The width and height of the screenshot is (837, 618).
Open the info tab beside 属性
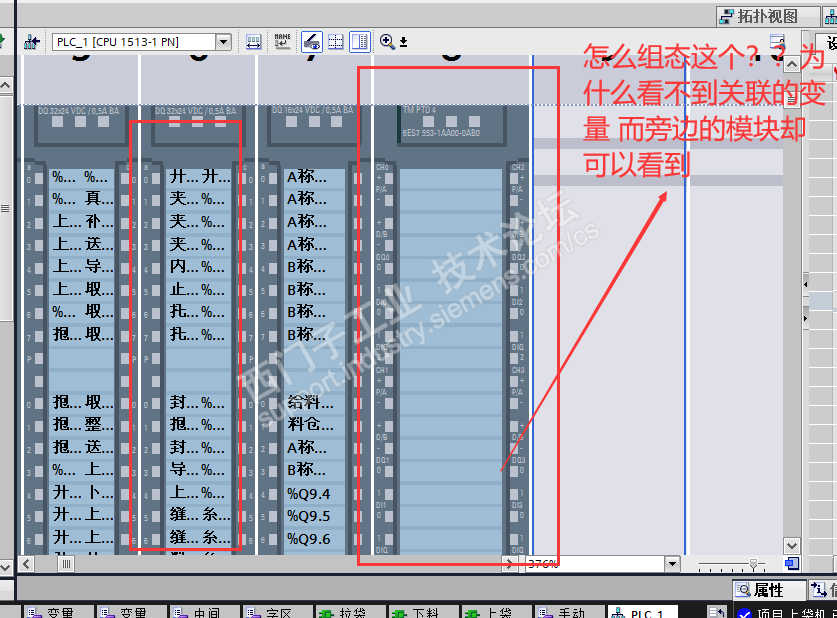[x=822, y=590]
